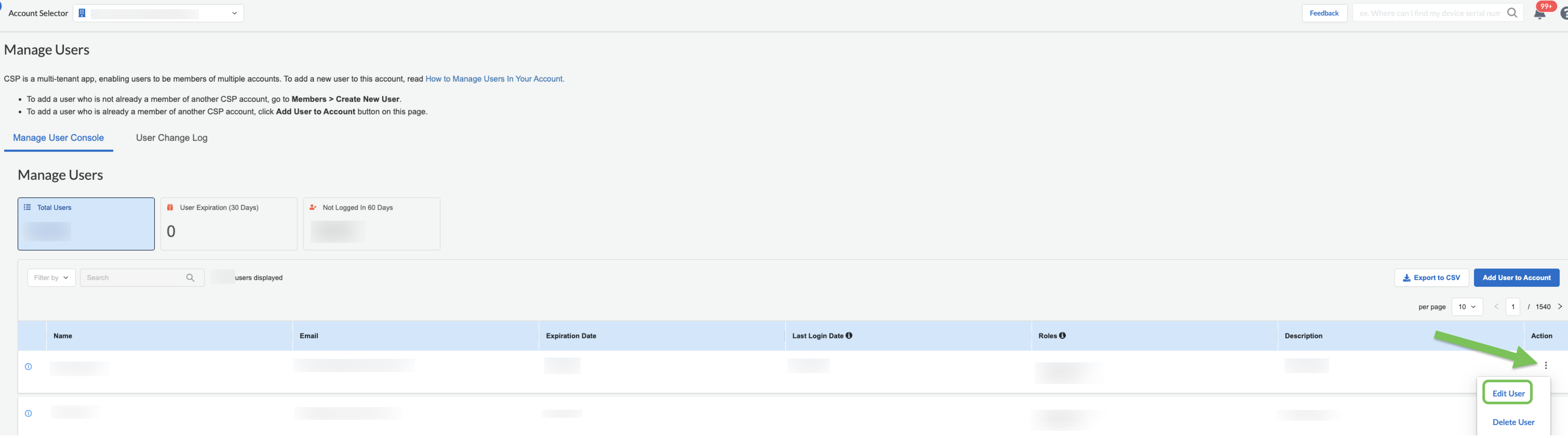
Task: Select the Manage User Console tab
Action: point(58,138)
